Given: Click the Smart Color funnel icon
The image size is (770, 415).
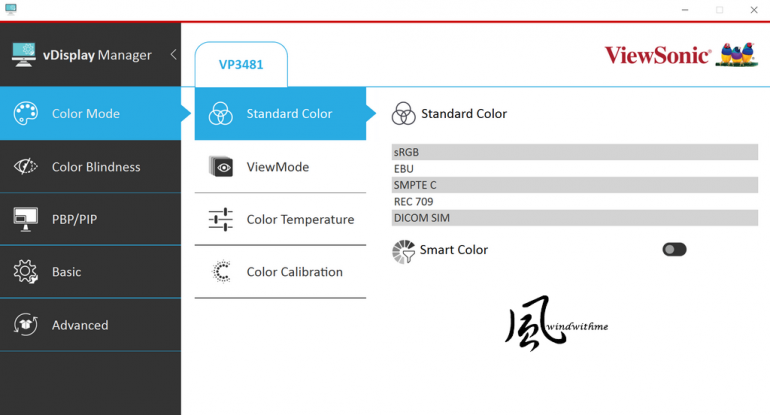Looking at the screenshot, I should (x=404, y=251).
